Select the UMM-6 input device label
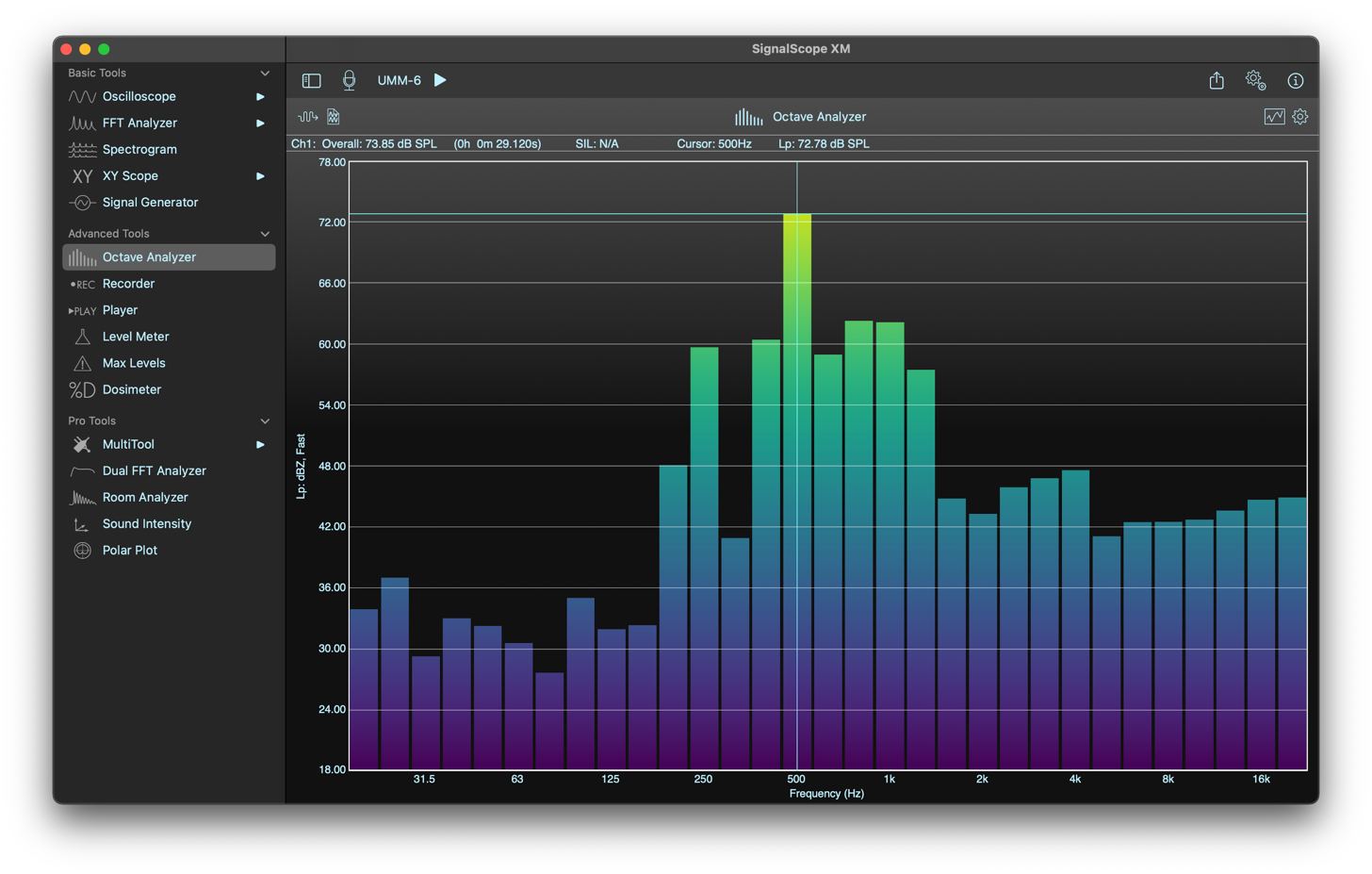This screenshot has height=874, width=1372. coord(399,81)
